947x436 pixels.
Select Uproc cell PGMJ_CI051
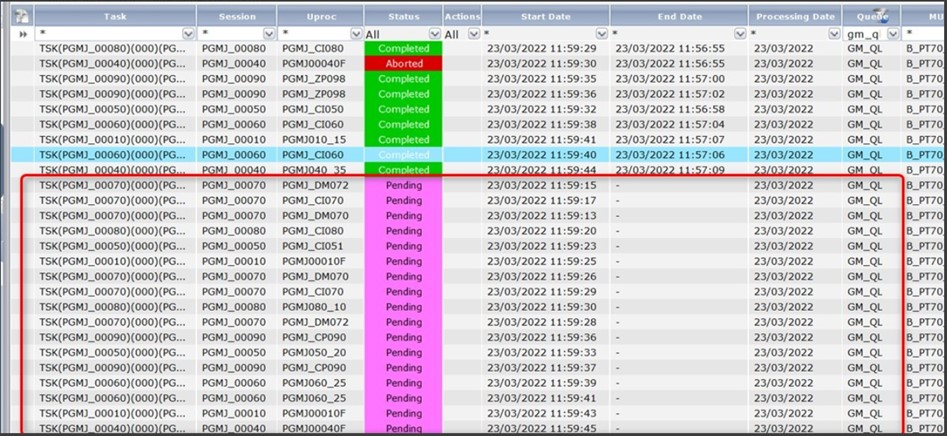tap(313, 246)
